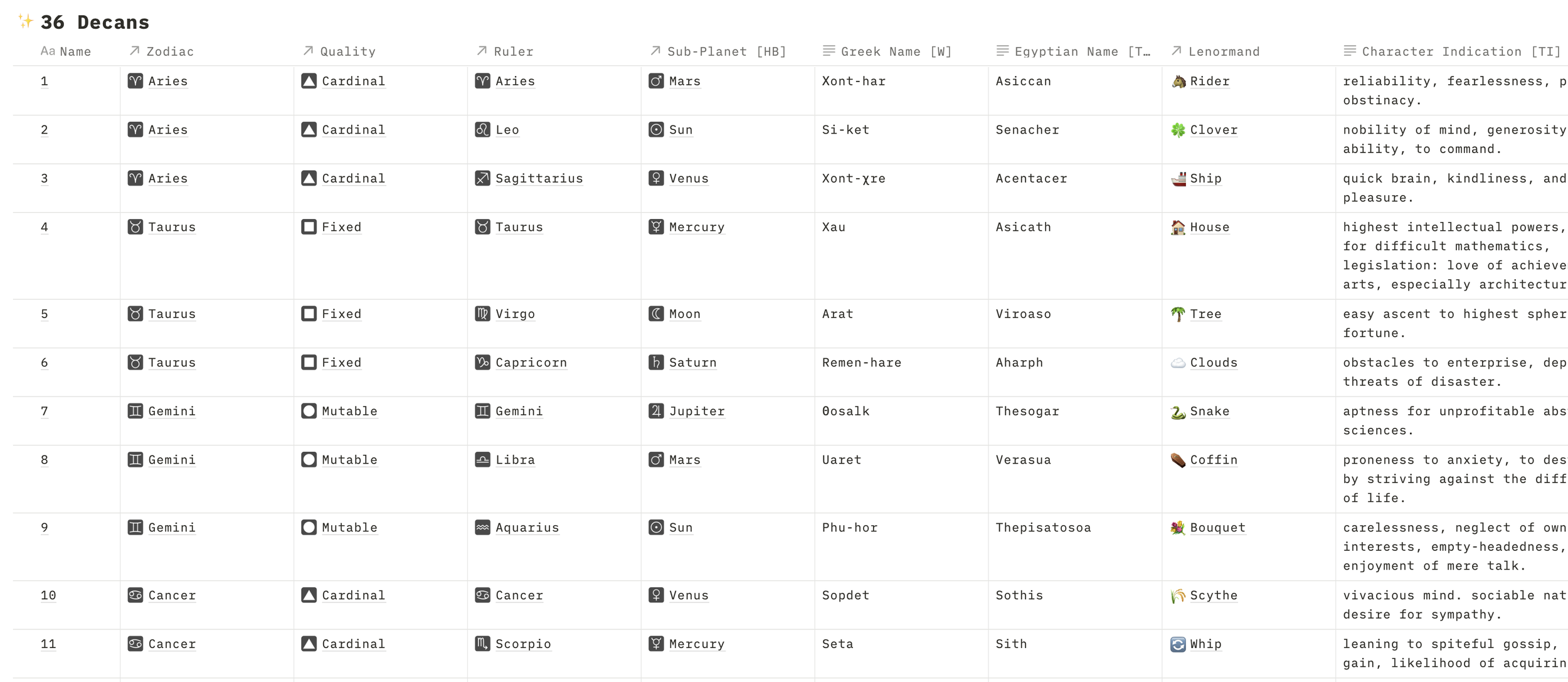
Task: Click the Aquarius waves icon
Action: [x=482, y=528]
